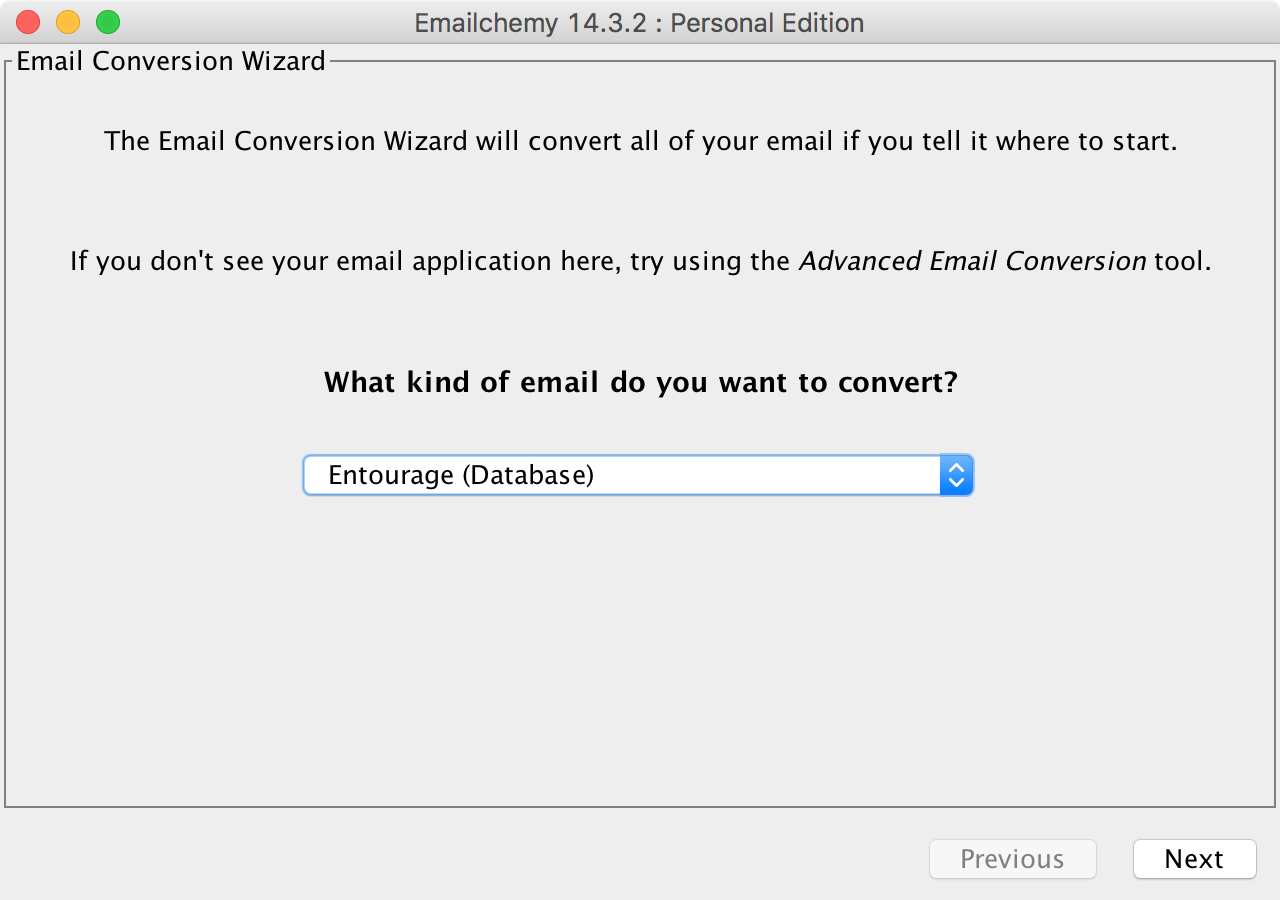Click the blue up-down arrows on combo box
1280x900 pixels.
click(x=956, y=475)
